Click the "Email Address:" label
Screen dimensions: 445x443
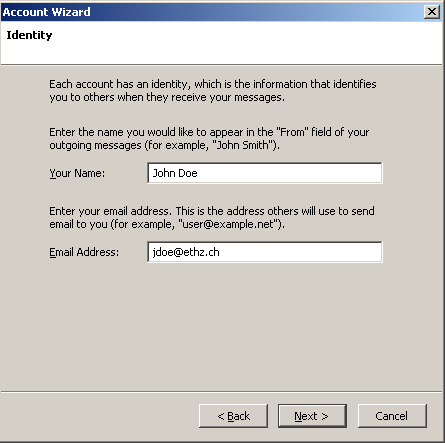tap(84, 252)
